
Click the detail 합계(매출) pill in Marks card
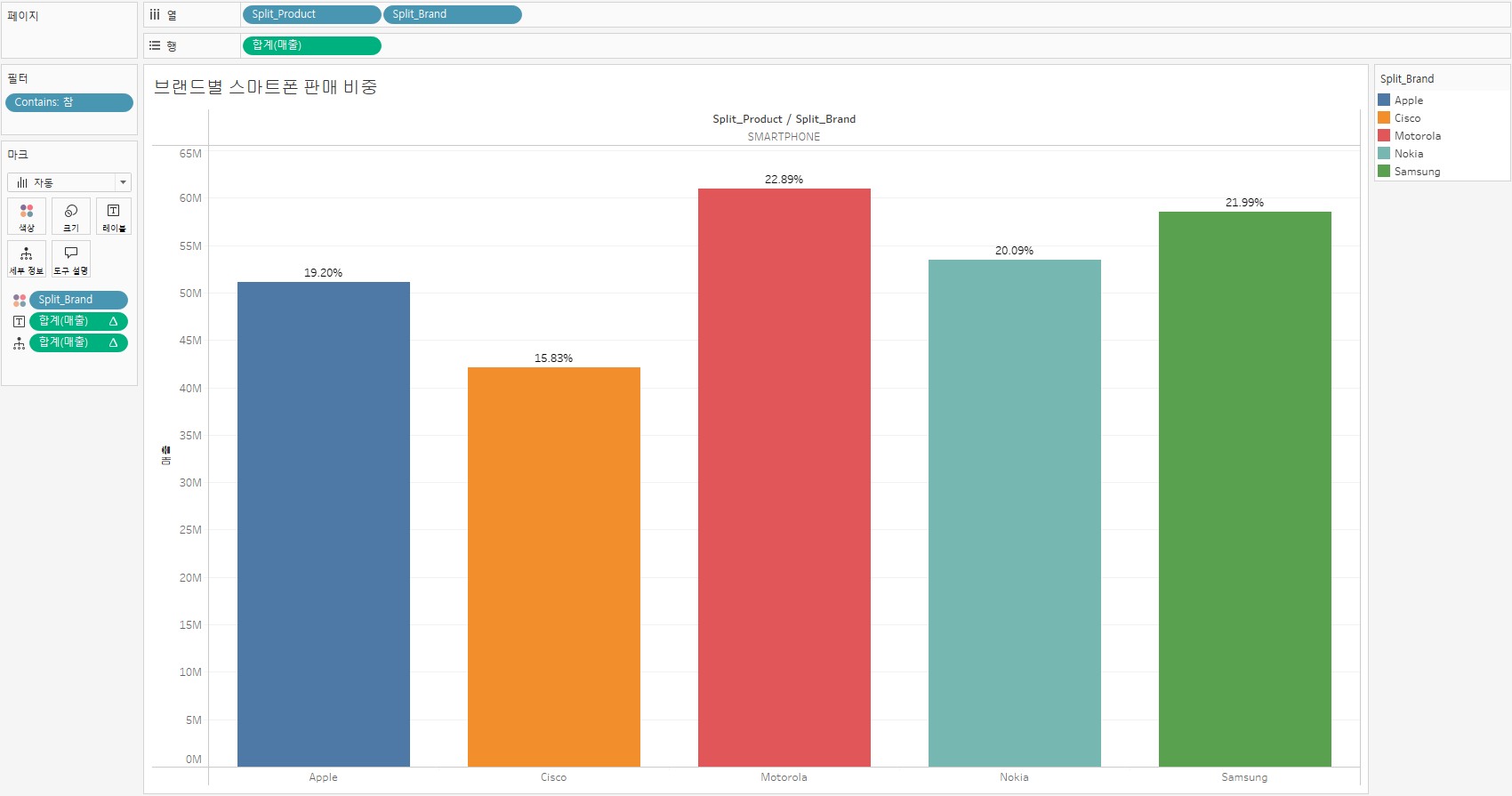[78, 342]
